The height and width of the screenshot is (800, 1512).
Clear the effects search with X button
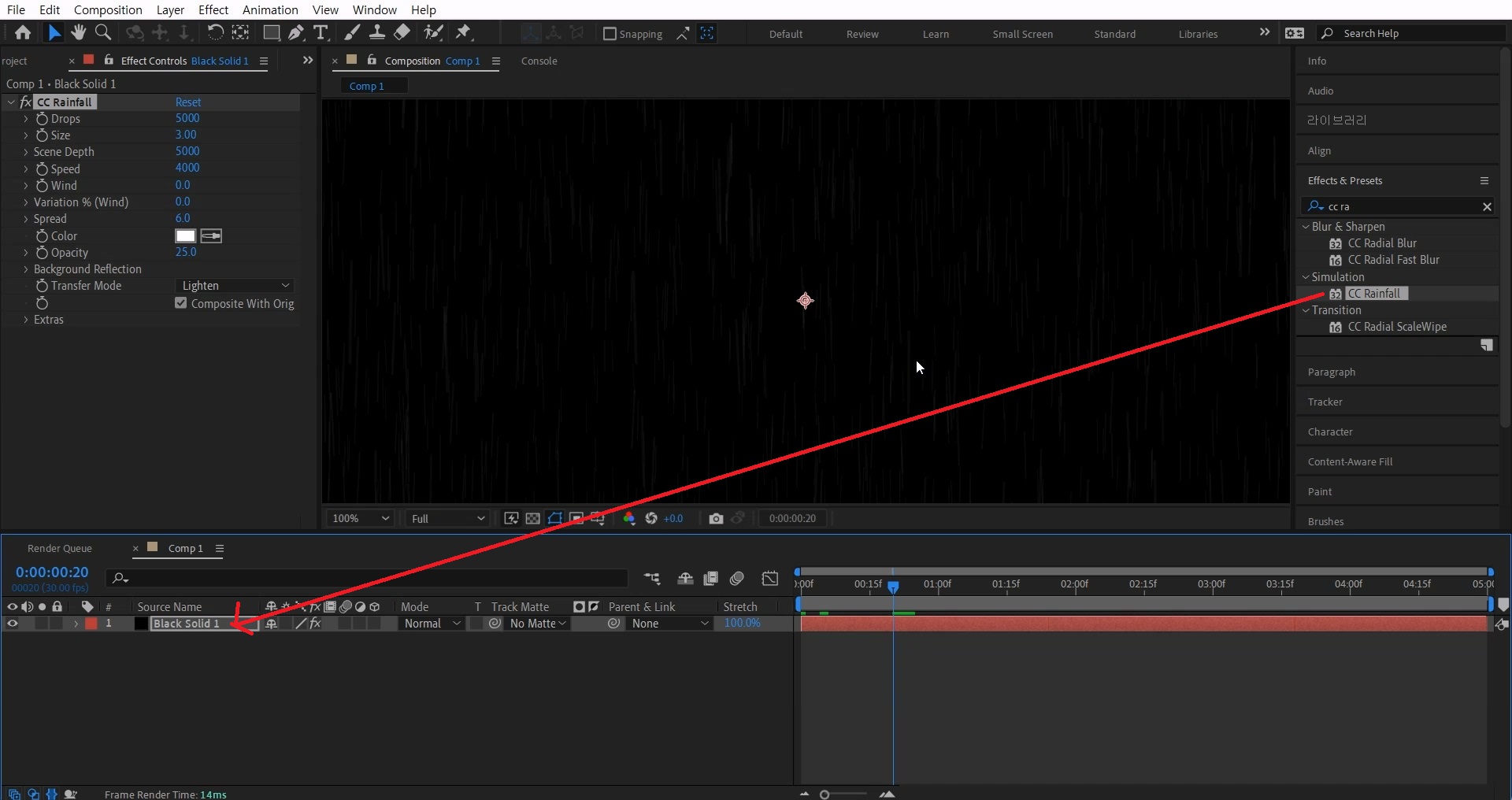click(1487, 206)
